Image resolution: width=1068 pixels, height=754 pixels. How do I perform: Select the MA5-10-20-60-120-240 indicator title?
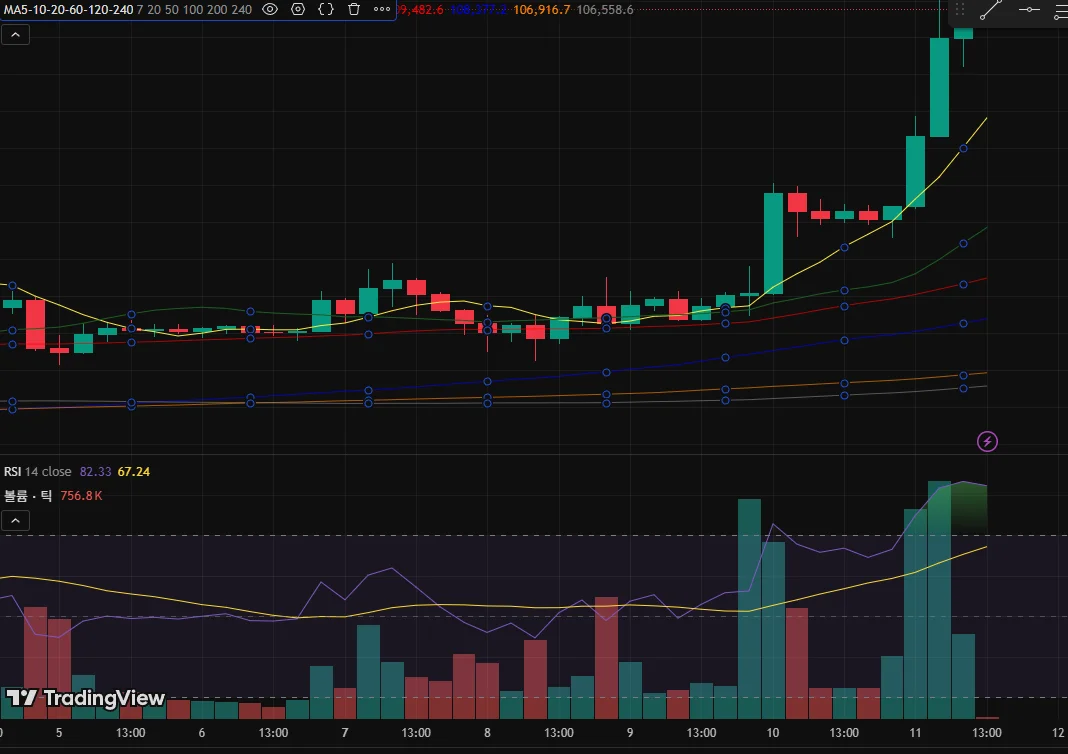[x=68, y=10]
